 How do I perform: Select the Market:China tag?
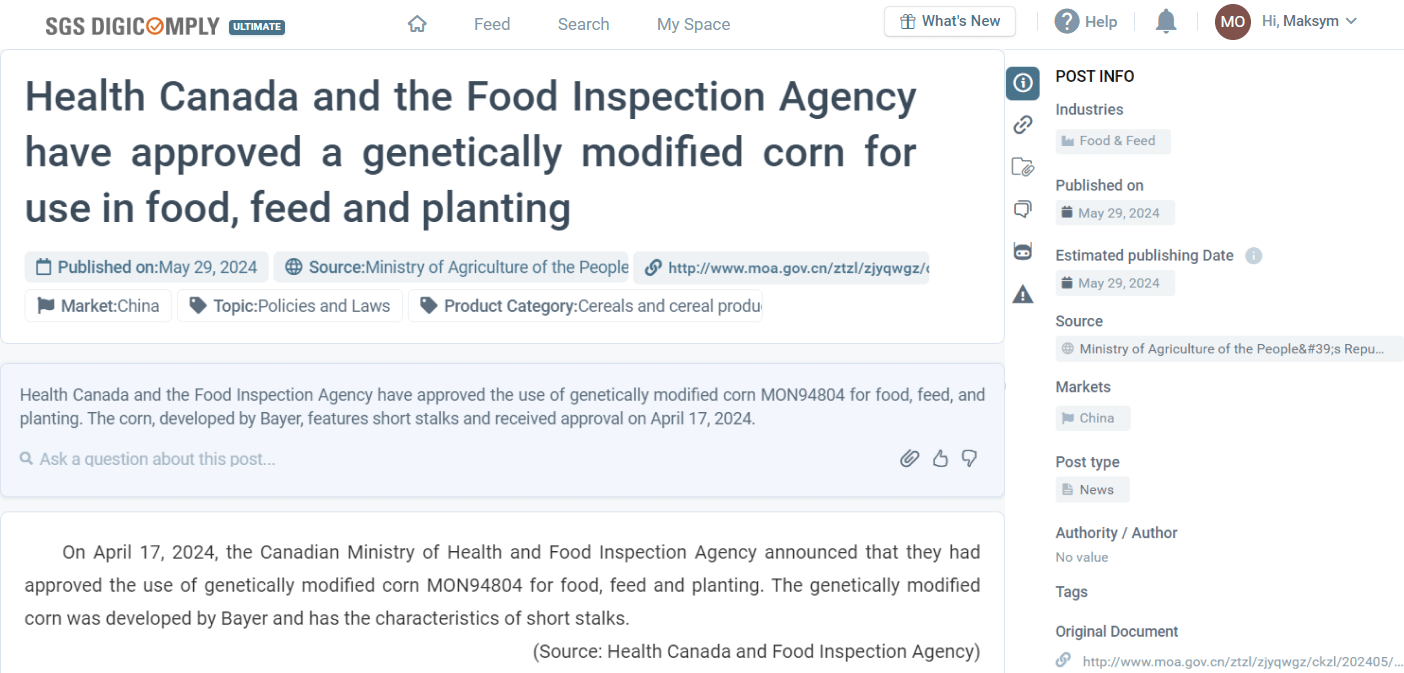click(98, 305)
